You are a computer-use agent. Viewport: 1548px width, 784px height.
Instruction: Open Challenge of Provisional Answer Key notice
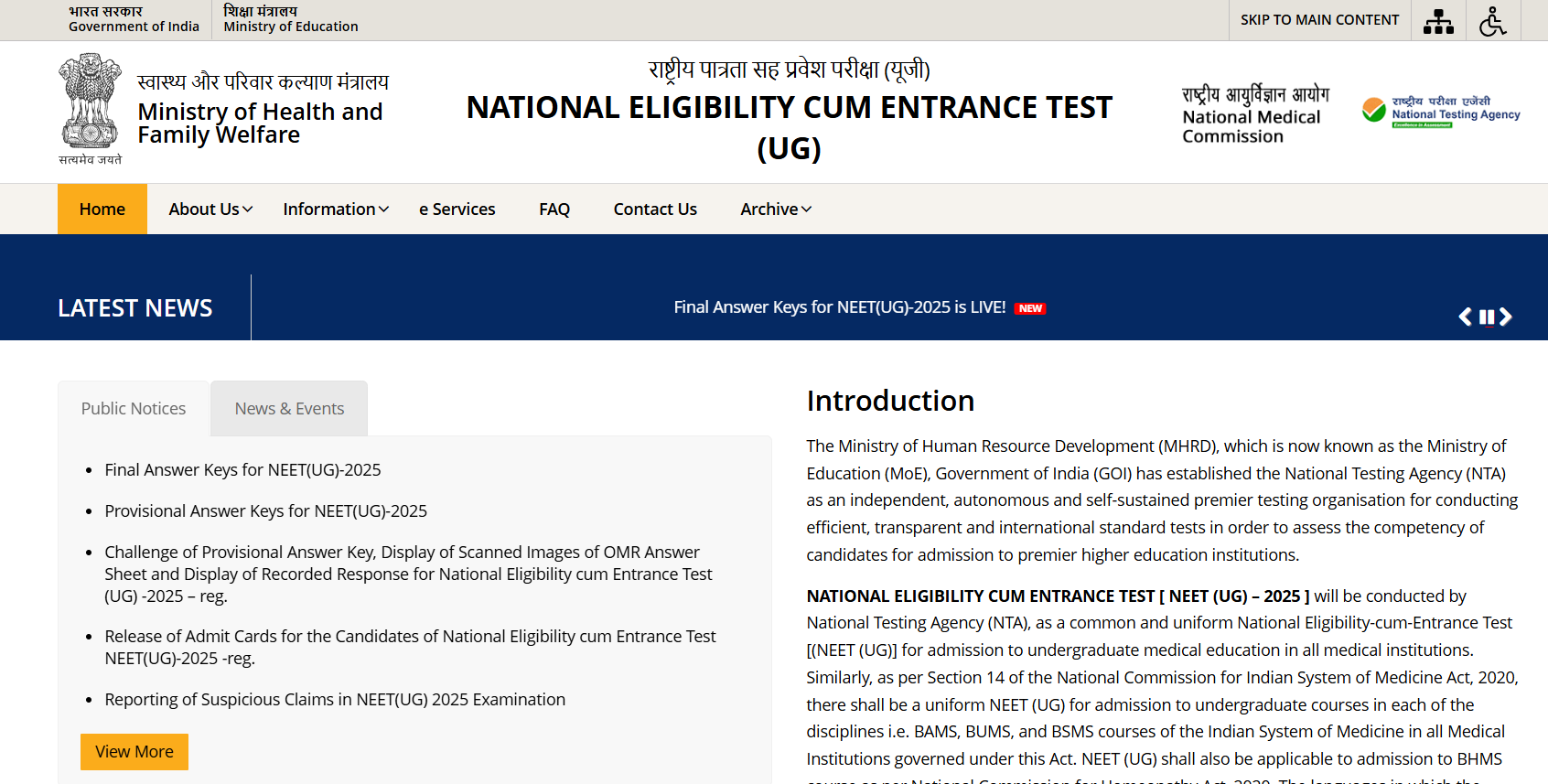click(408, 574)
